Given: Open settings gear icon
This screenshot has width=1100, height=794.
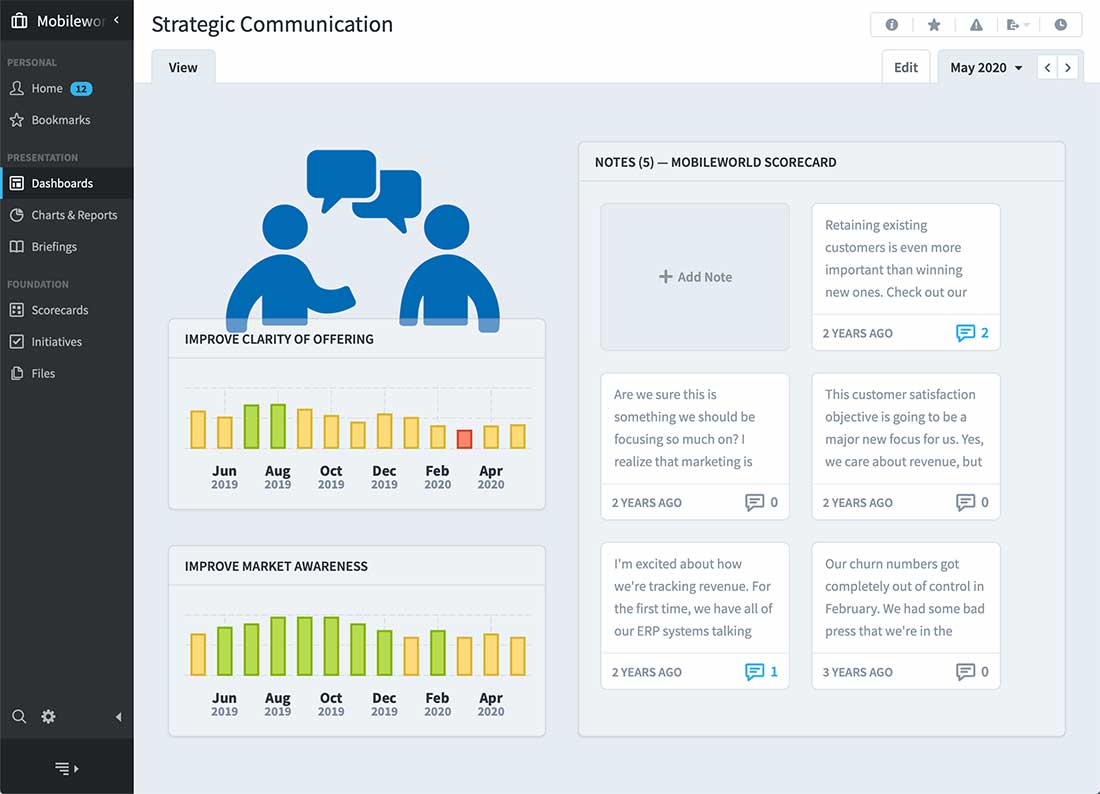Looking at the screenshot, I should pyautogui.click(x=48, y=716).
